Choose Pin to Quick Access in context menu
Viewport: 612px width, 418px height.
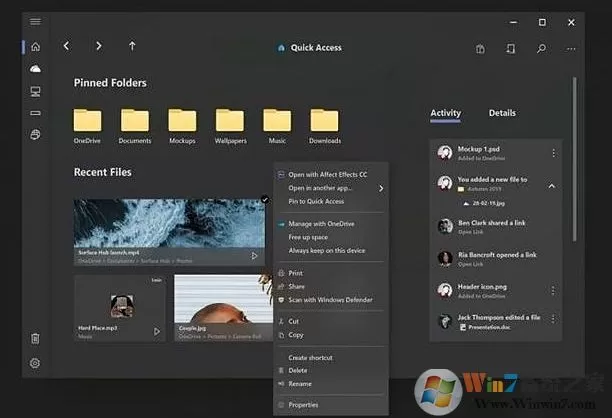pos(316,201)
